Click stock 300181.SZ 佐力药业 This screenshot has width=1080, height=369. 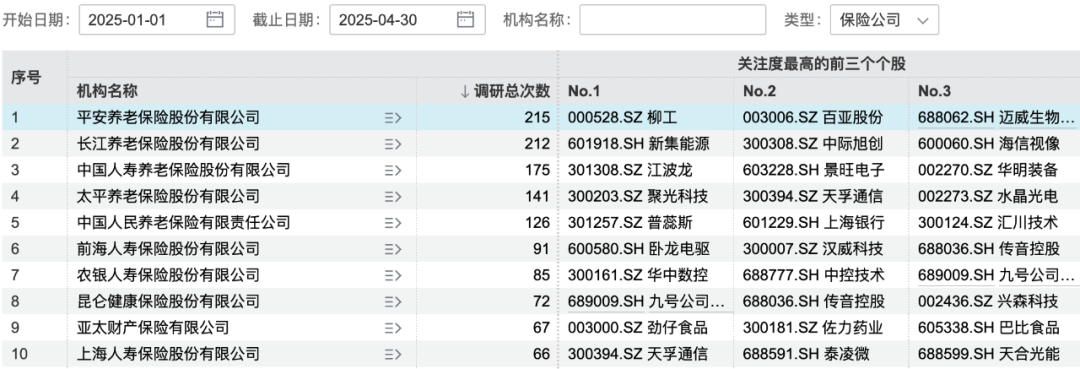812,328
